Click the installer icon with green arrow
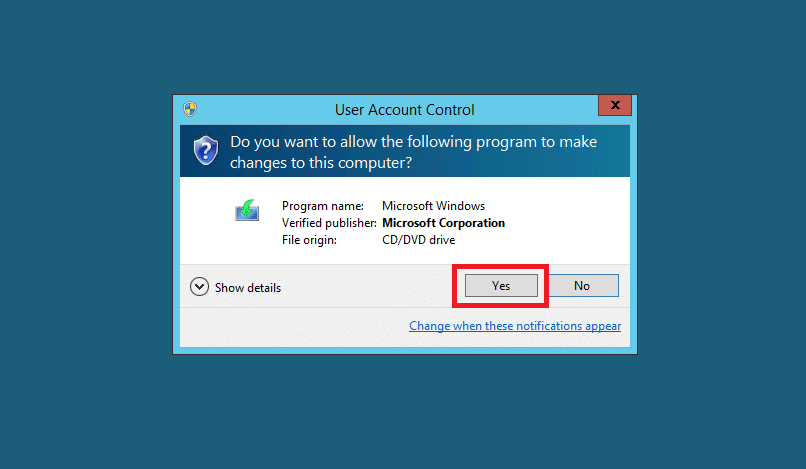806x469 pixels. (x=247, y=210)
